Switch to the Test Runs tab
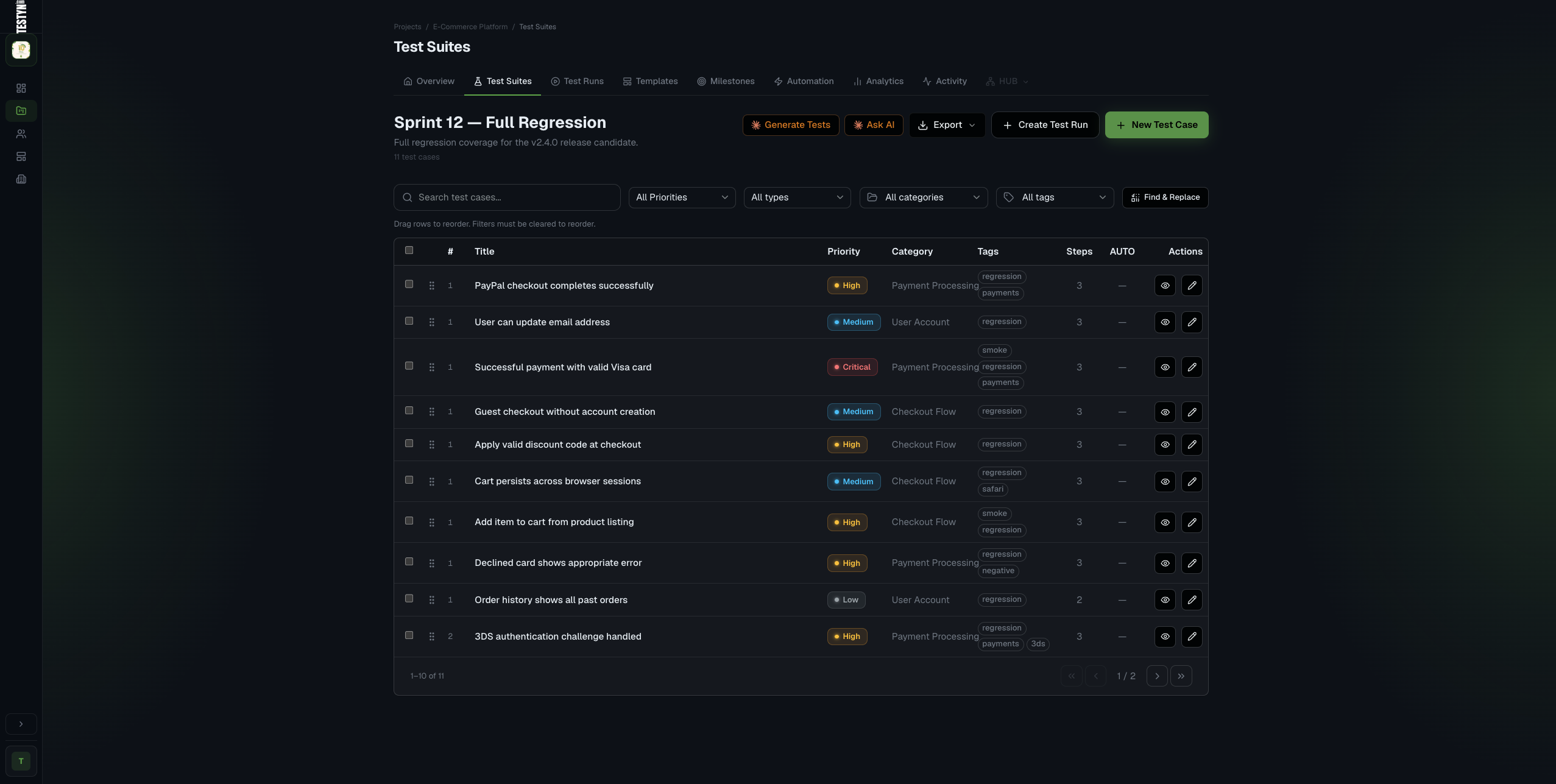 tap(577, 82)
